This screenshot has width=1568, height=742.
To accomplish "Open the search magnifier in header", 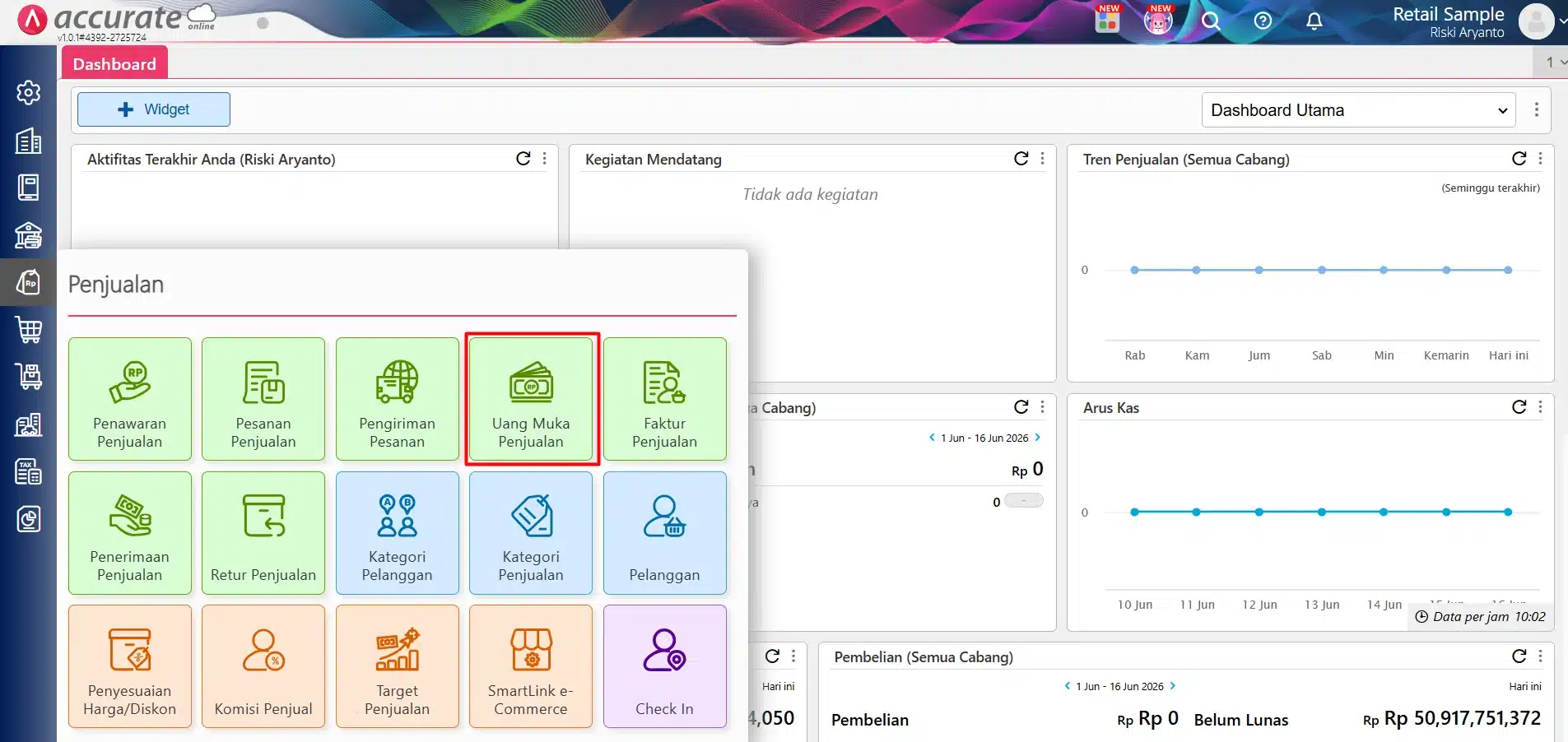I will (x=1210, y=21).
